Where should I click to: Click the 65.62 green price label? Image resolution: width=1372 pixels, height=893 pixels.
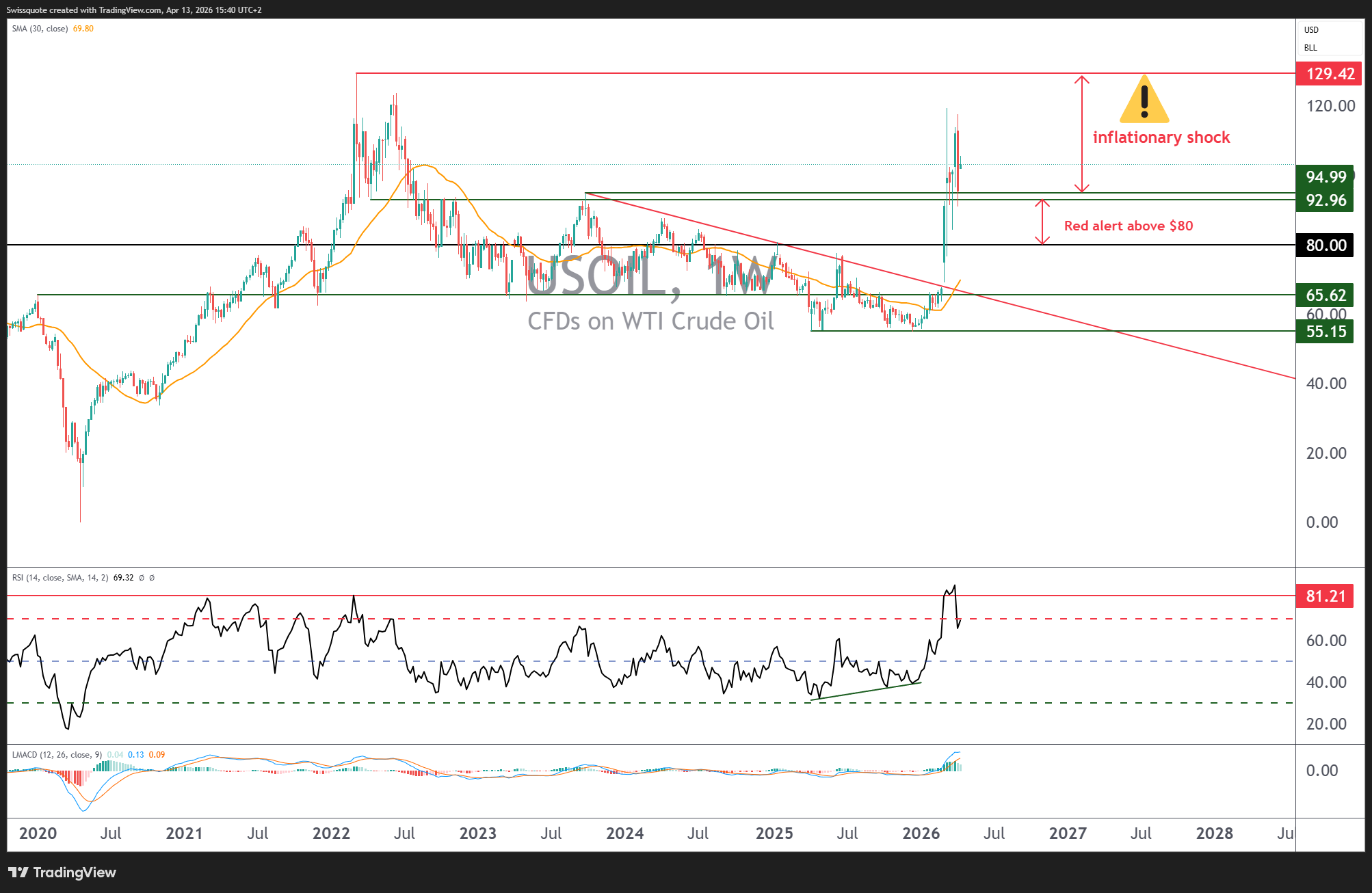(1325, 295)
